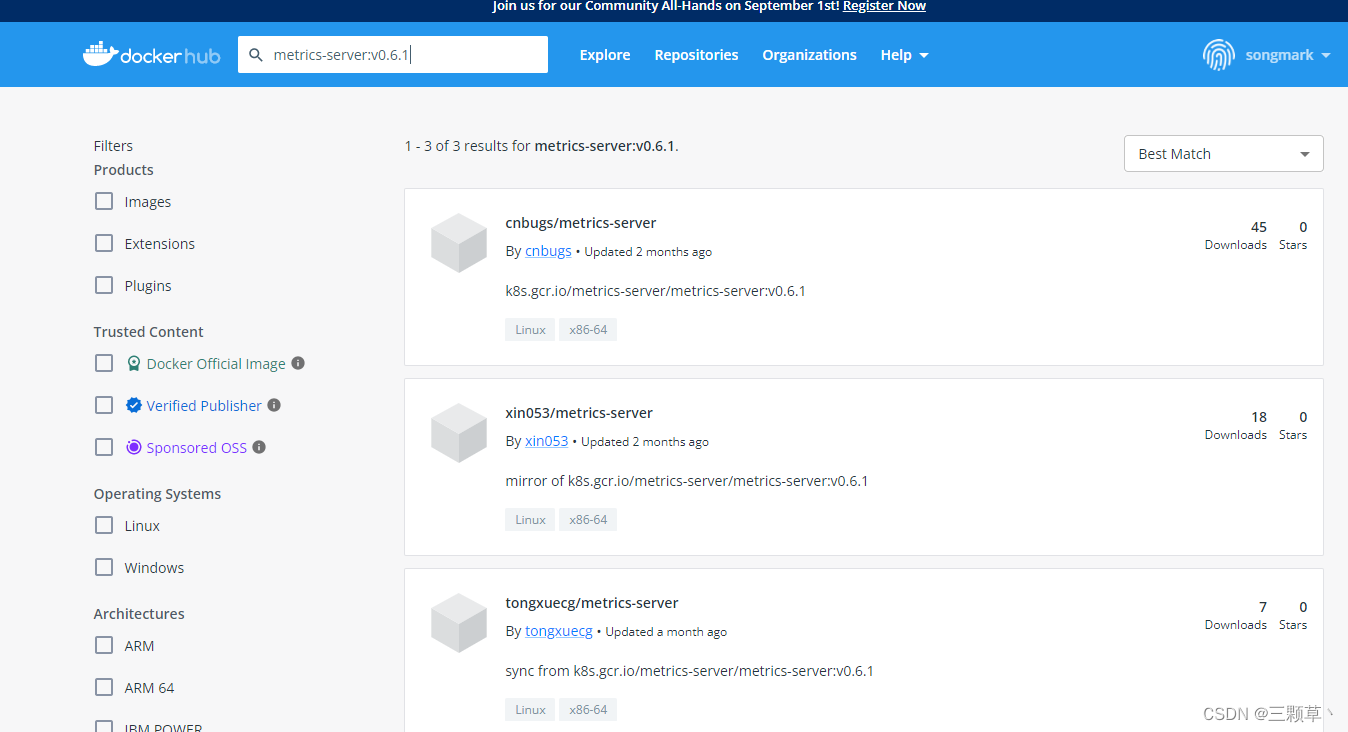The image size is (1348, 732).
Task: Click the x86-64 tag on xin053 result
Action: pos(588,519)
